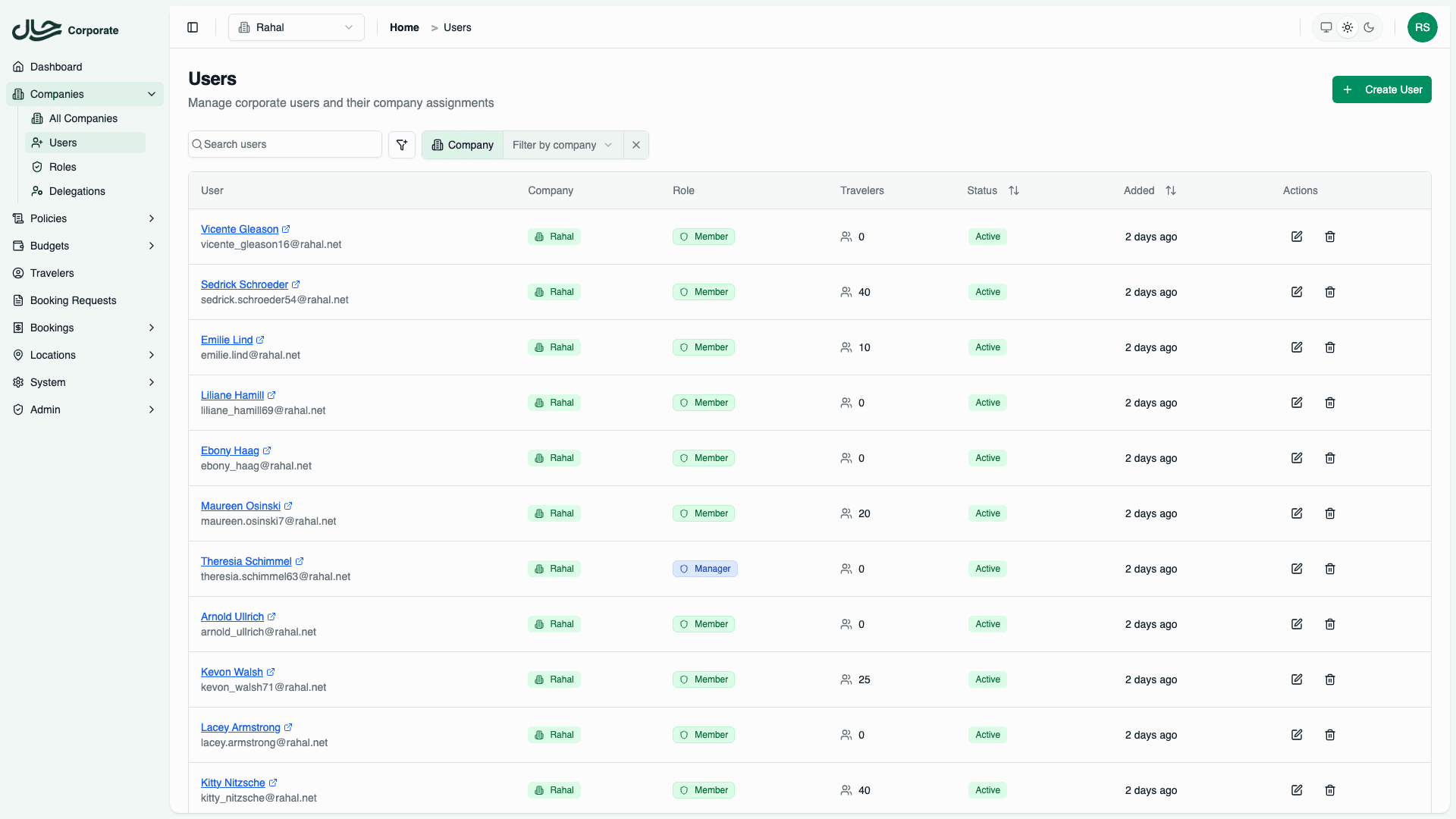Expand the Filter by company dropdown
The image size is (1456, 819).
(x=563, y=145)
